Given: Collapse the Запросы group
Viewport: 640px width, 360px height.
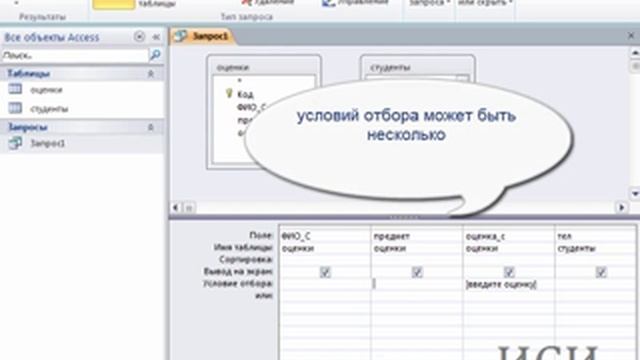Looking at the screenshot, I should tap(151, 127).
